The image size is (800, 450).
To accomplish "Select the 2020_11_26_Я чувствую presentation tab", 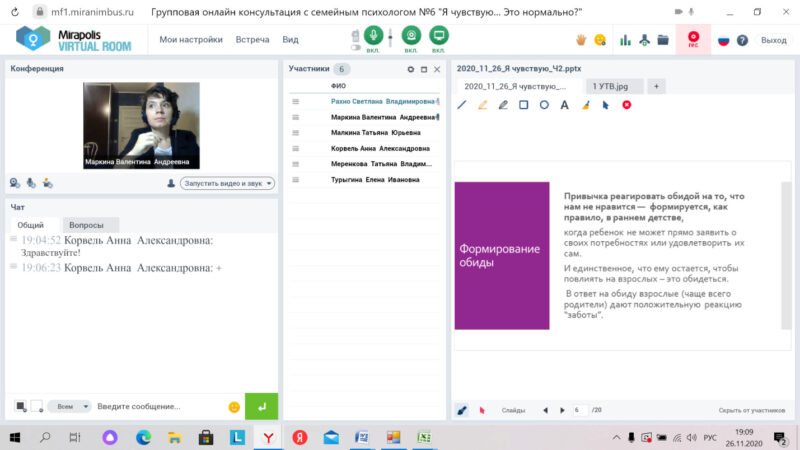I will point(515,86).
